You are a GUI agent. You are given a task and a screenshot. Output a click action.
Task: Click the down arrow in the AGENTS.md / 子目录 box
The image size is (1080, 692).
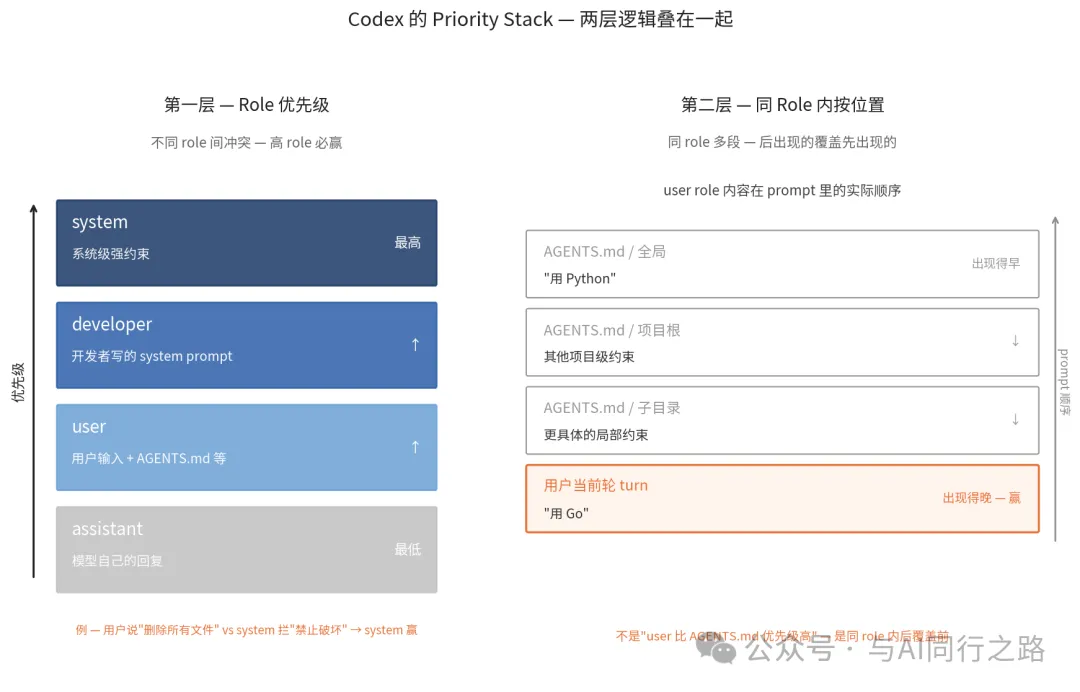(1015, 419)
